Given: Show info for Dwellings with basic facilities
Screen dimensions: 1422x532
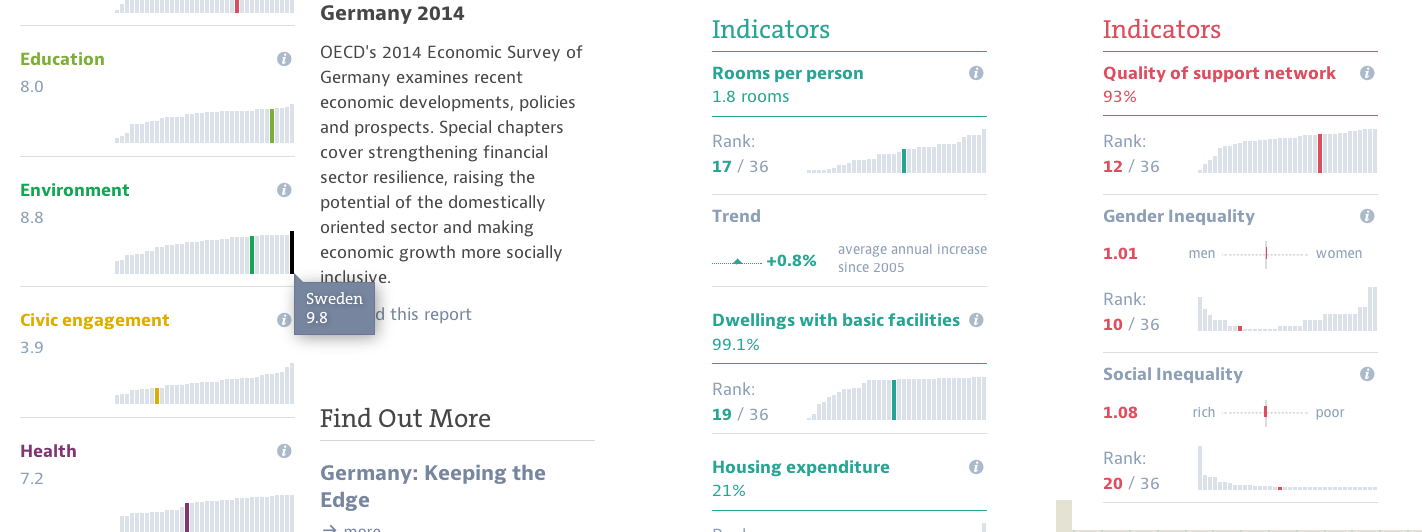Looking at the screenshot, I should [x=976, y=320].
